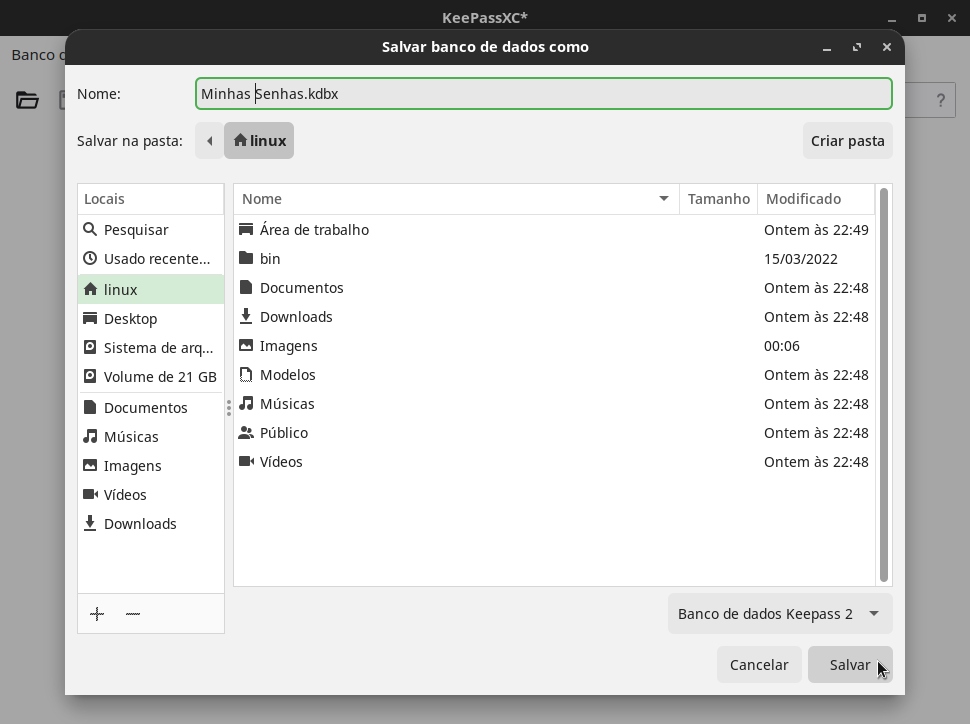Click the help question mark in KeePassXC window
This screenshot has width=970, height=724.
pos(940,100)
